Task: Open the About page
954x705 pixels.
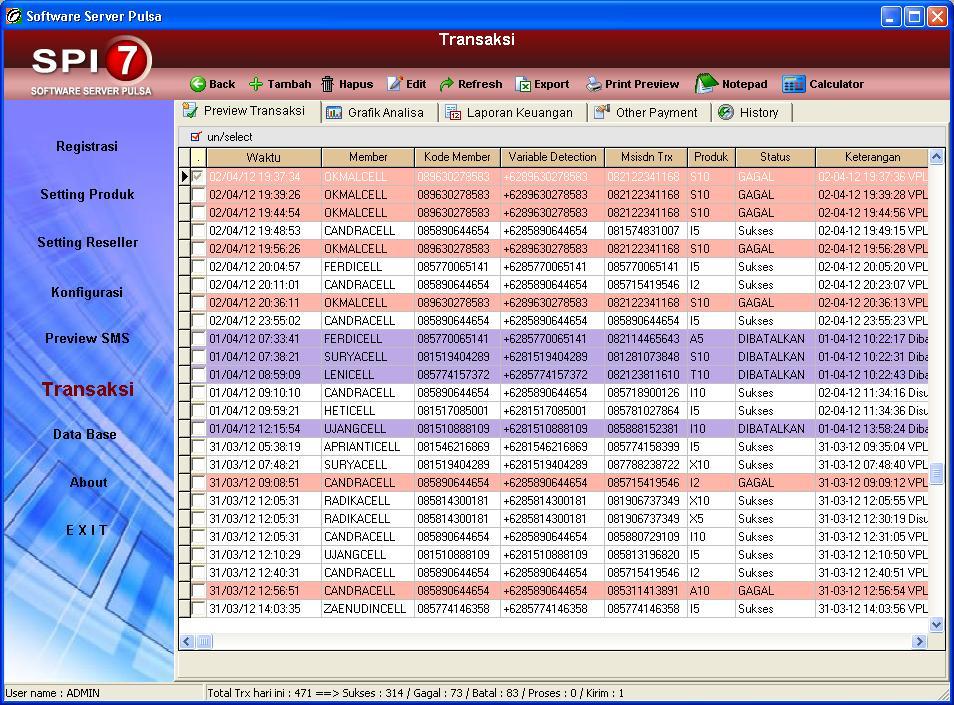Action: (x=89, y=482)
